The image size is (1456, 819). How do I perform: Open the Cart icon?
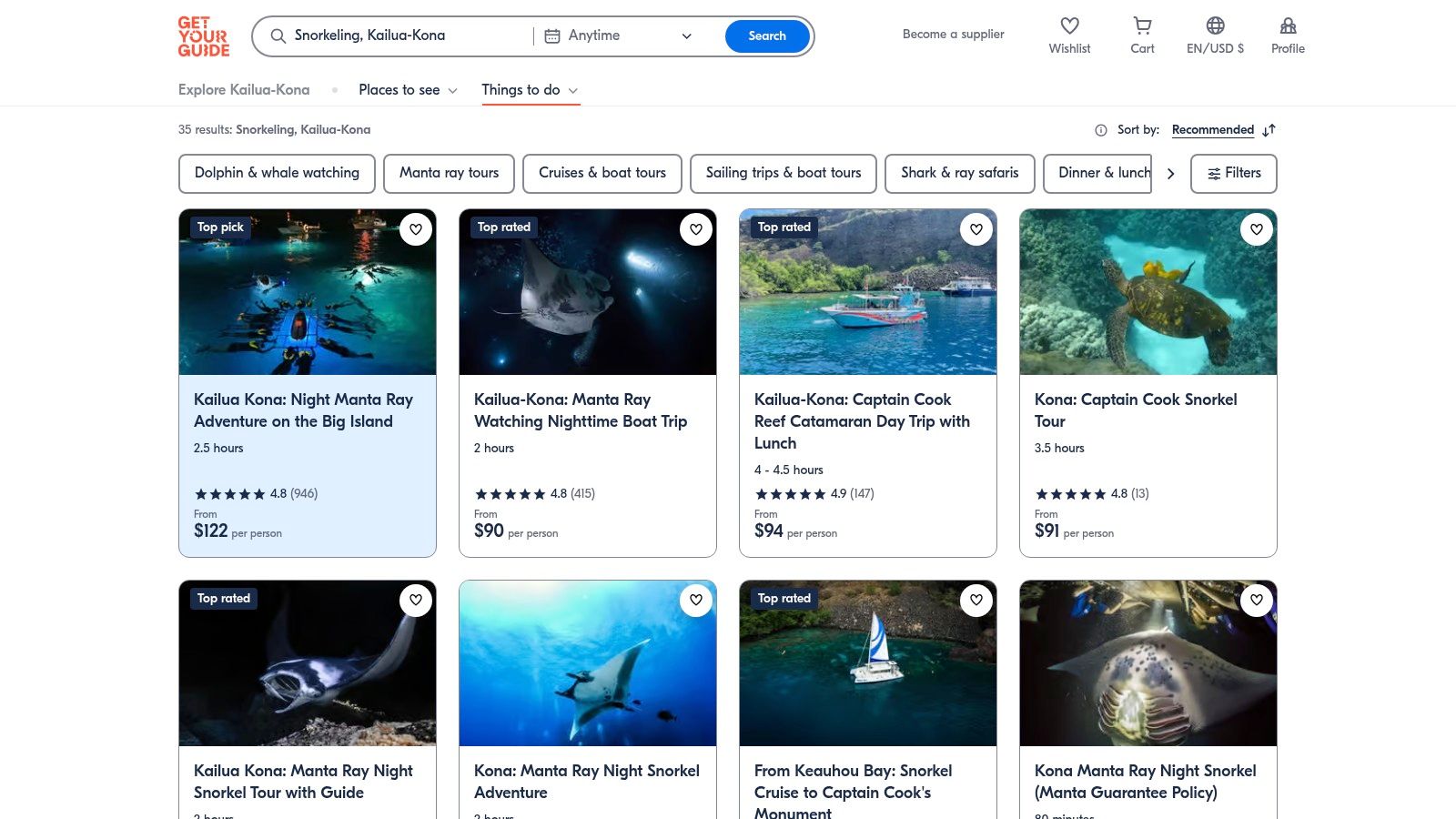(1142, 26)
